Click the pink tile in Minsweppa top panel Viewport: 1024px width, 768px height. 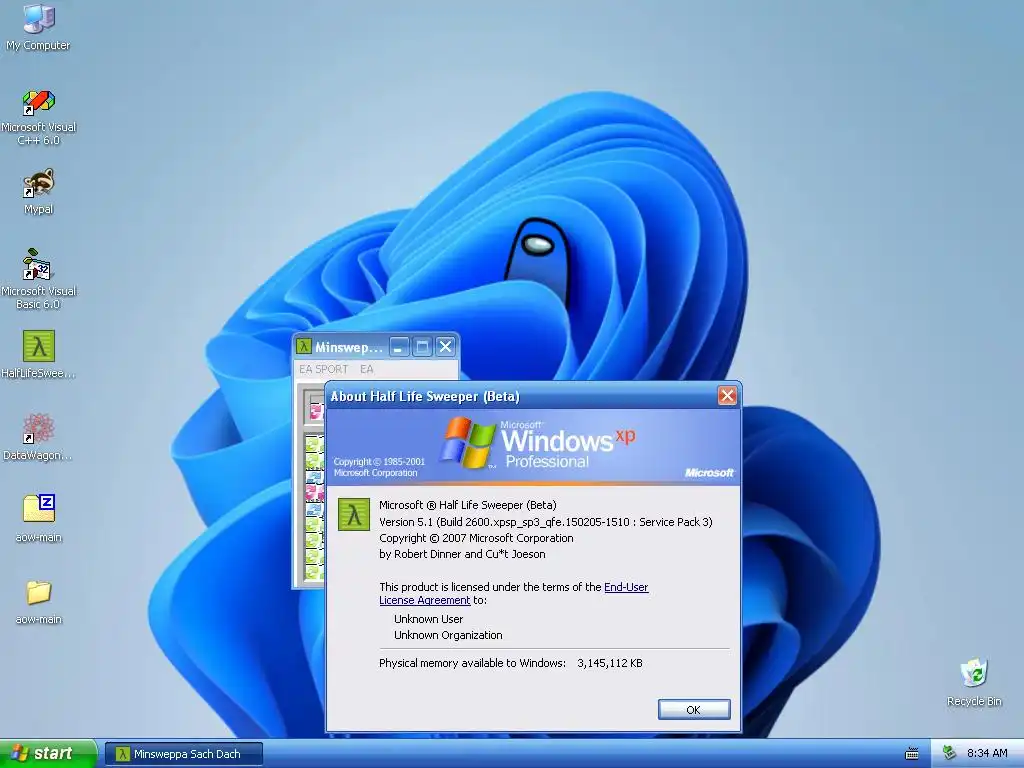click(x=316, y=411)
